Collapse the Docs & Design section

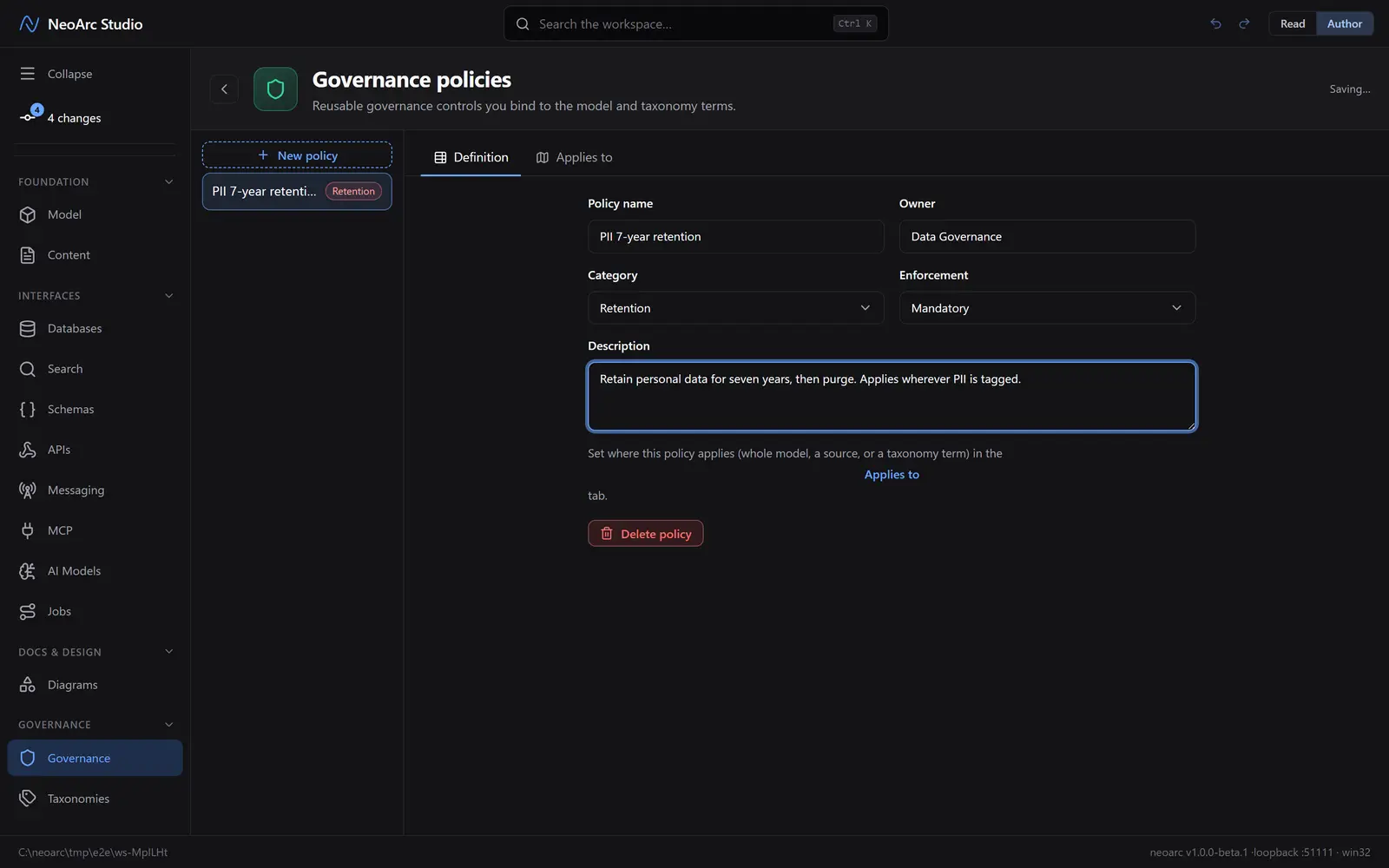pos(168,651)
